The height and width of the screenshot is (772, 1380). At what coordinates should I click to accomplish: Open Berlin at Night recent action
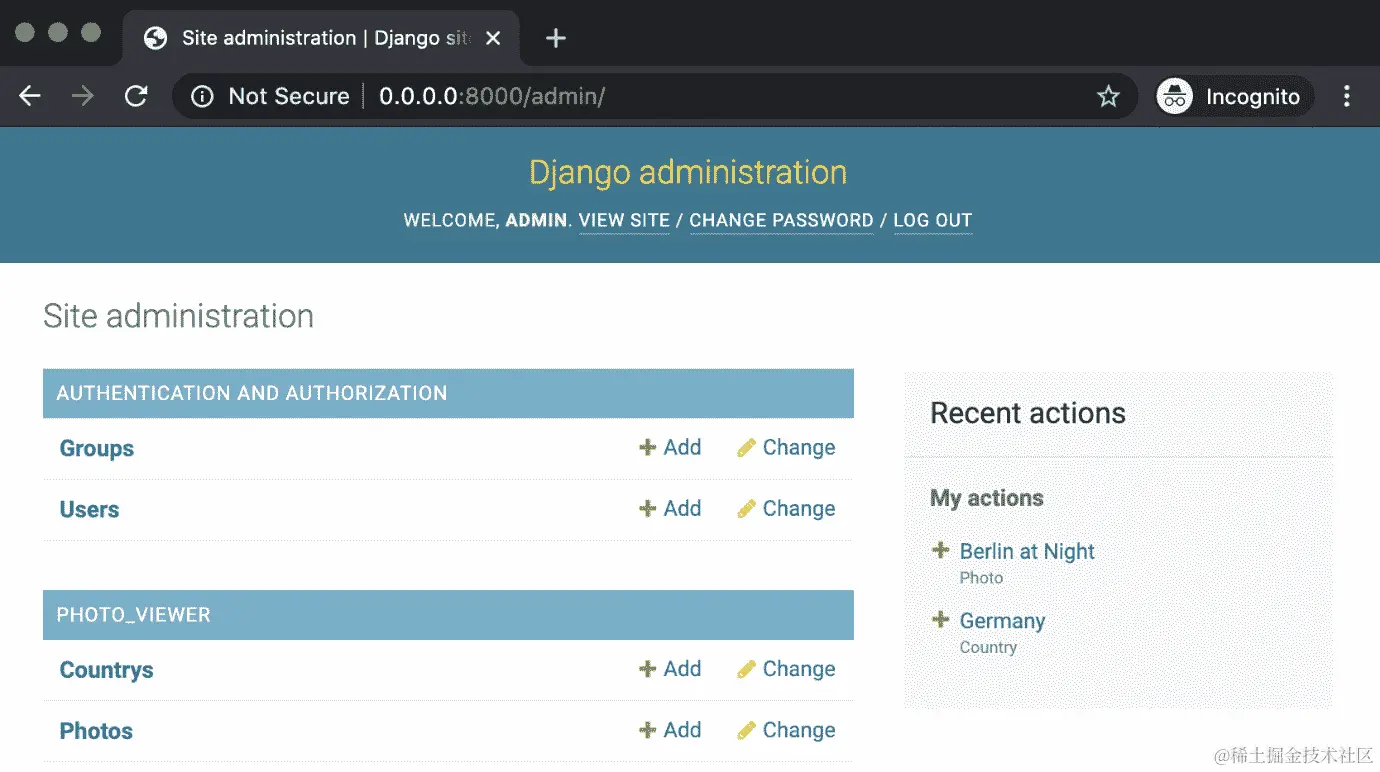click(x=1027, y=551)
